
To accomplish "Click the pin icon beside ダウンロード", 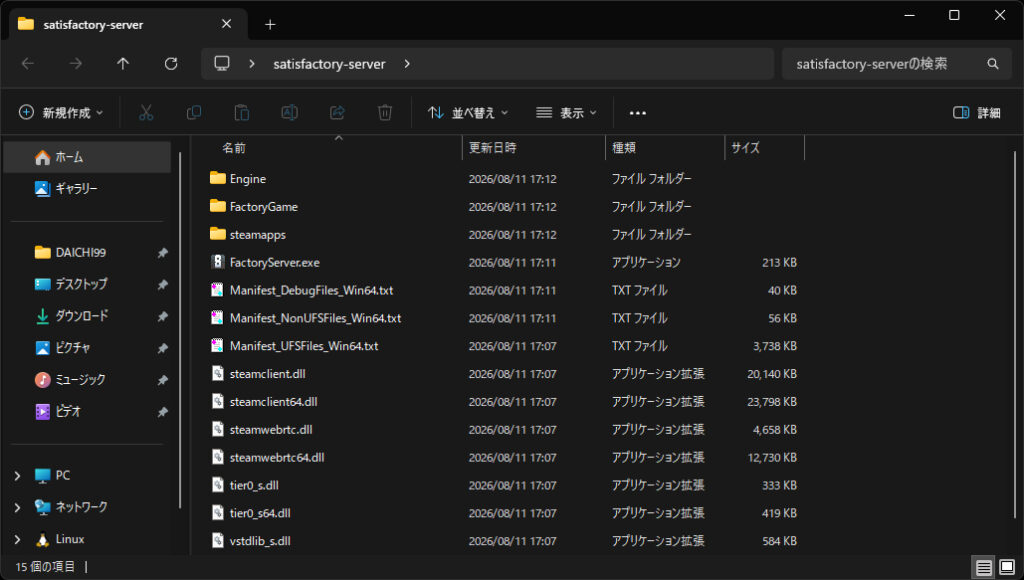I will click(163, 316).
